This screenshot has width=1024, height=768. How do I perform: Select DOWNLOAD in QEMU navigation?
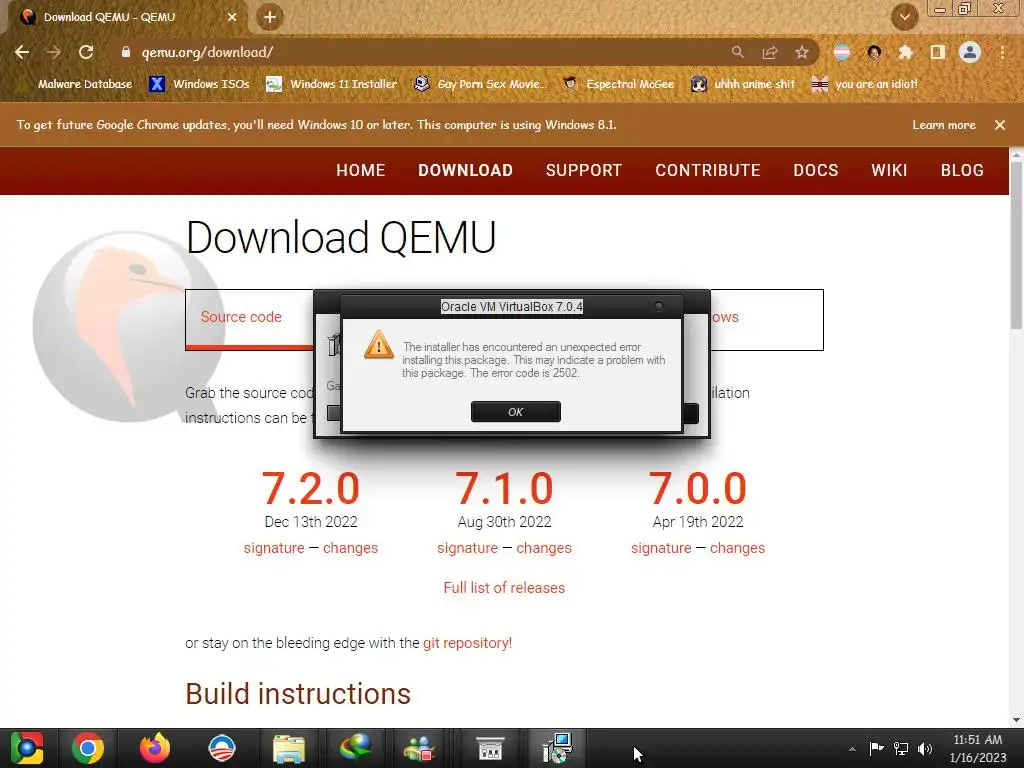coord(465,170)
